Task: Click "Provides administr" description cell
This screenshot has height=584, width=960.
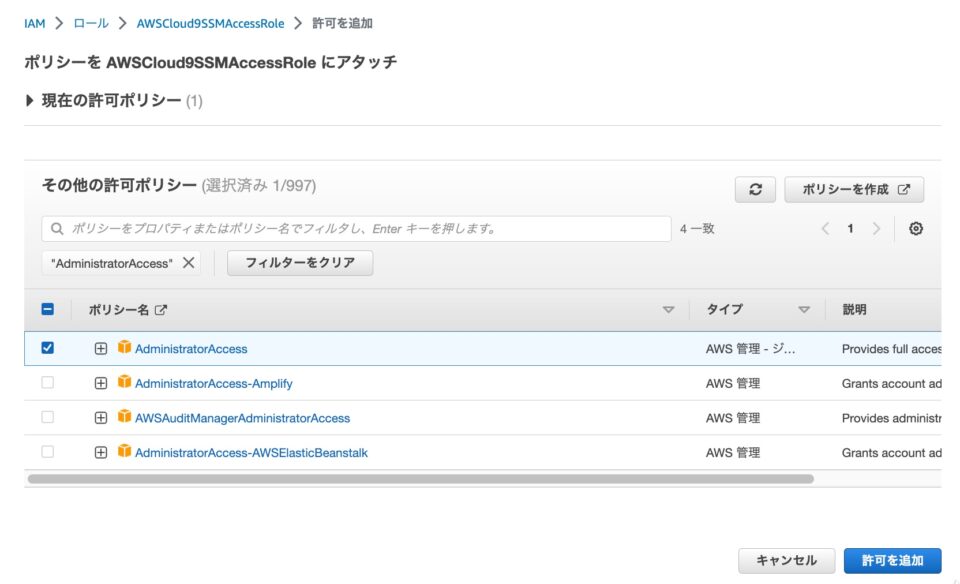Action: point(891,418)
